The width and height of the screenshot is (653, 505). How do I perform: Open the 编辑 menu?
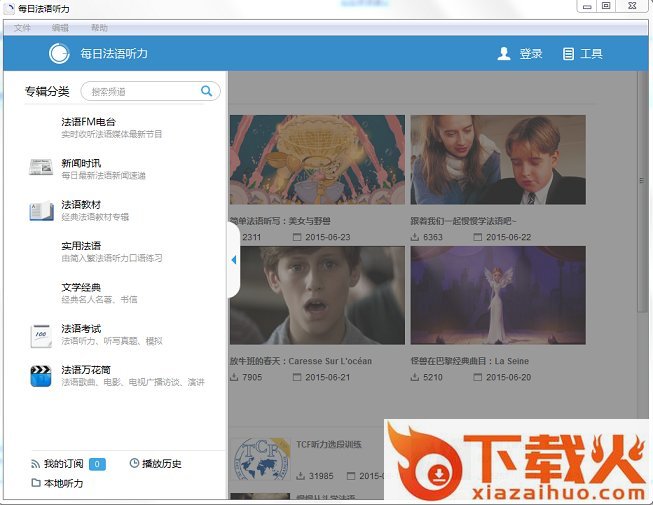[60, 28]
